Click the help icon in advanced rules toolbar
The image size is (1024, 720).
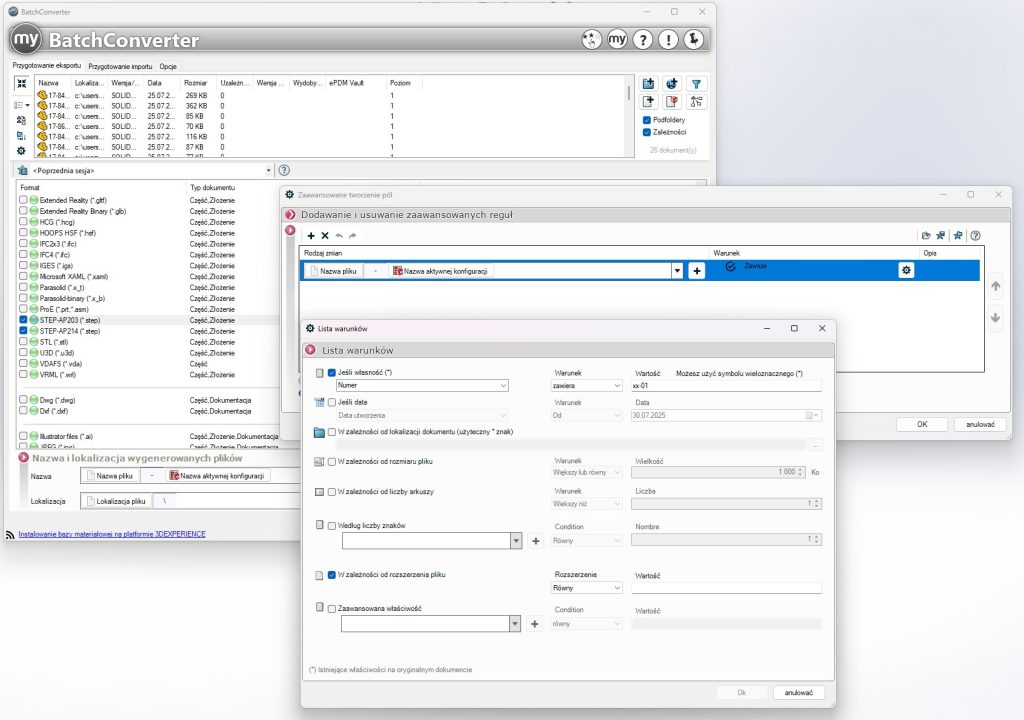(976, 236)
